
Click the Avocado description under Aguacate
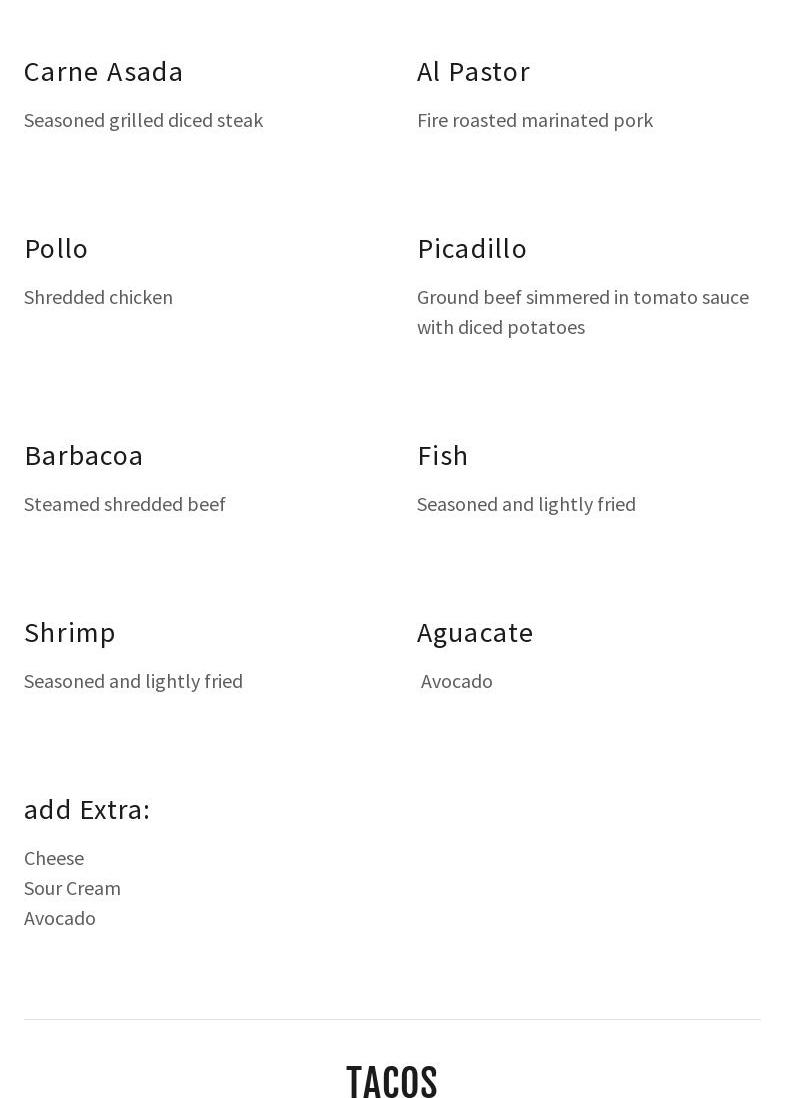pos(457,681)
